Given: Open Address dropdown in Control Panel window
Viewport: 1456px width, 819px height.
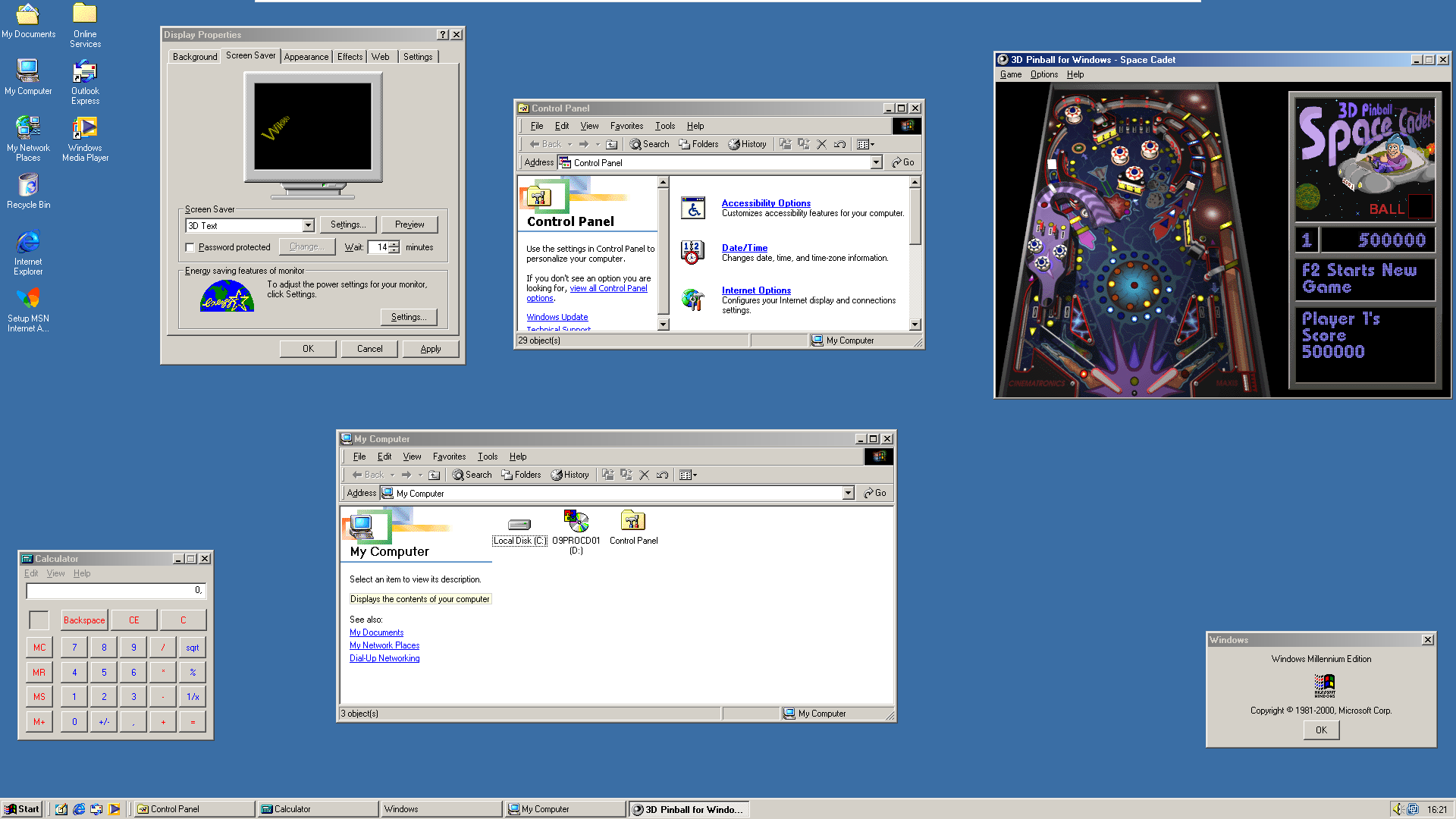Looking at the screenshot, I should point(876,162).
